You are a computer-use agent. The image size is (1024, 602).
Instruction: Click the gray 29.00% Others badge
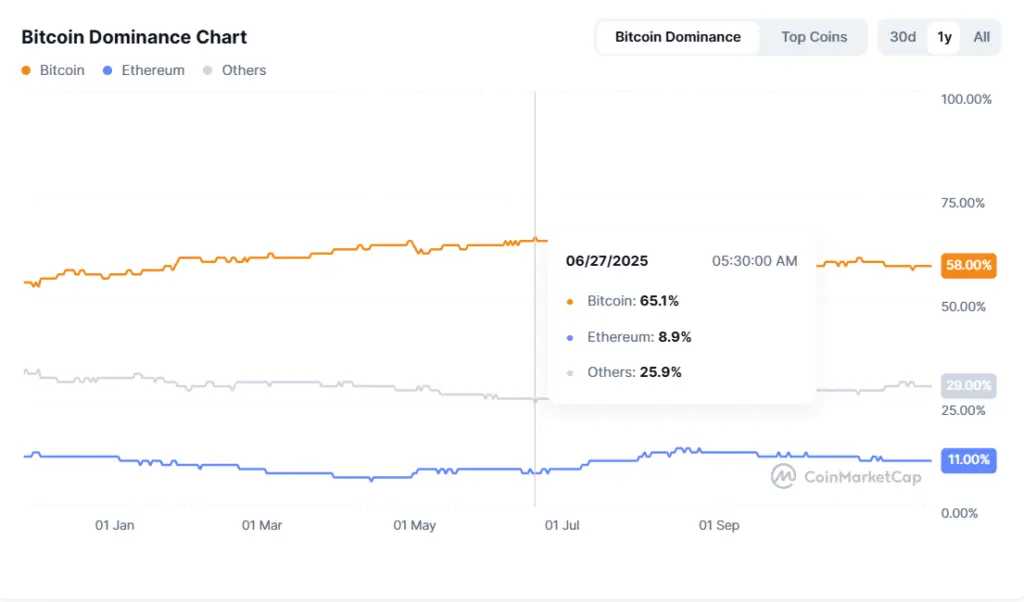tap(967, 385)
